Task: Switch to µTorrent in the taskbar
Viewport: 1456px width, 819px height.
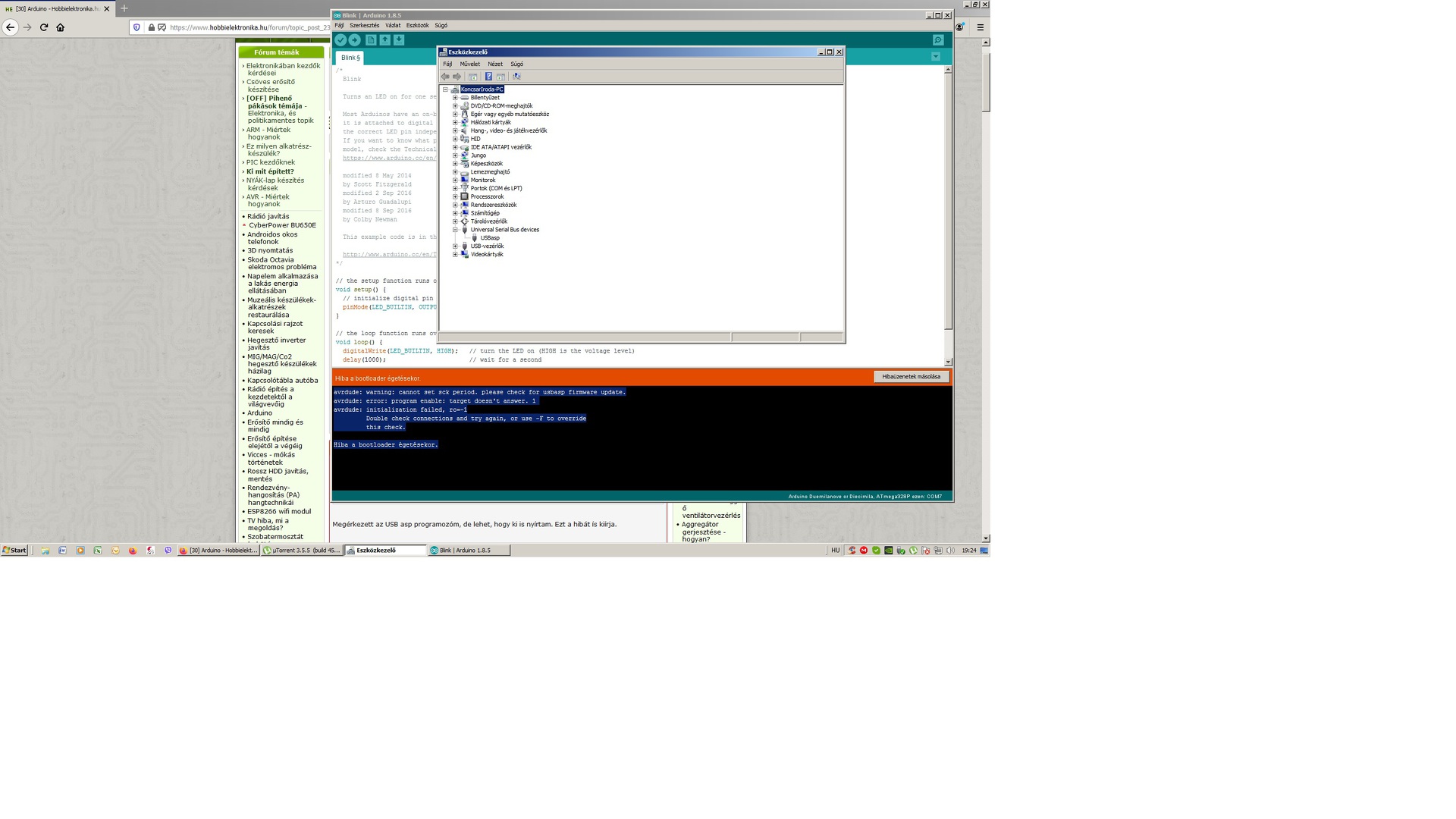Action: click(302, 551)
